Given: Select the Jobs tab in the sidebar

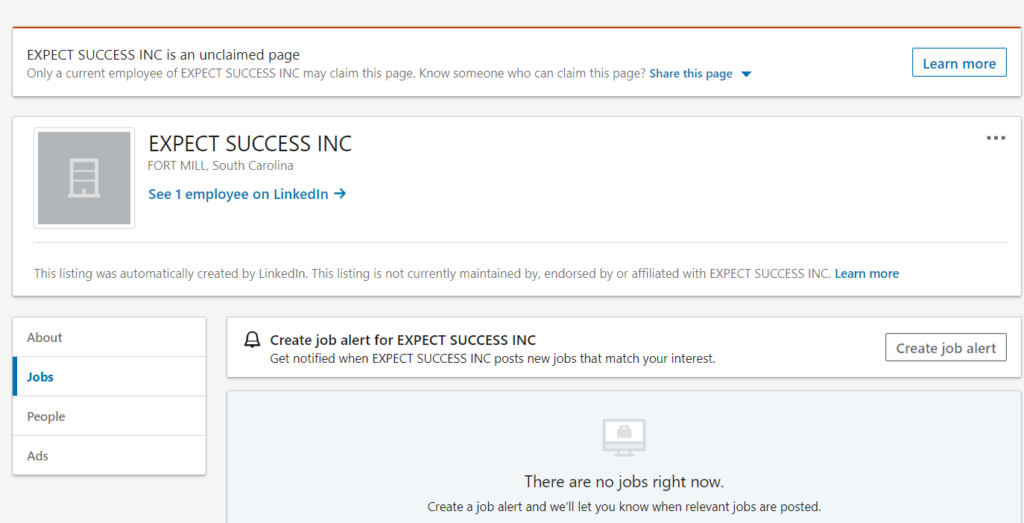Looking at the screenshot, I should 41,377.
